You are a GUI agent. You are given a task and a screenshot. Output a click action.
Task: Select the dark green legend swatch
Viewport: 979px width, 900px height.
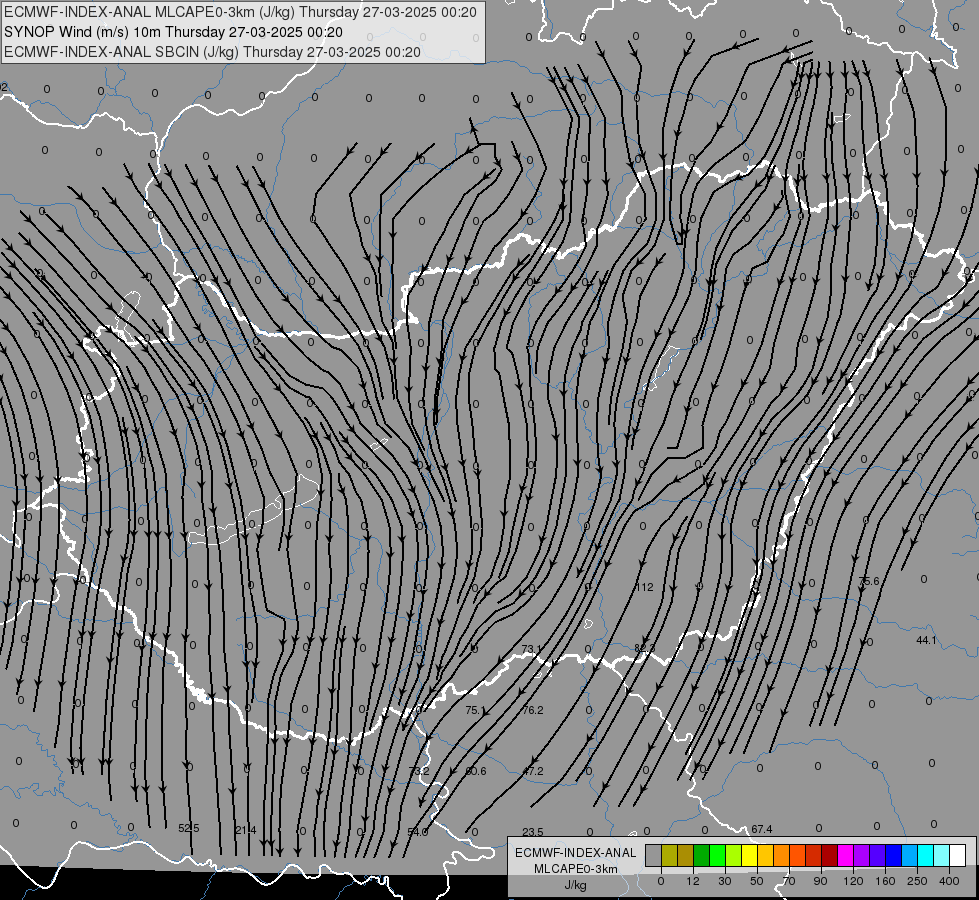(x=702, y=855)
